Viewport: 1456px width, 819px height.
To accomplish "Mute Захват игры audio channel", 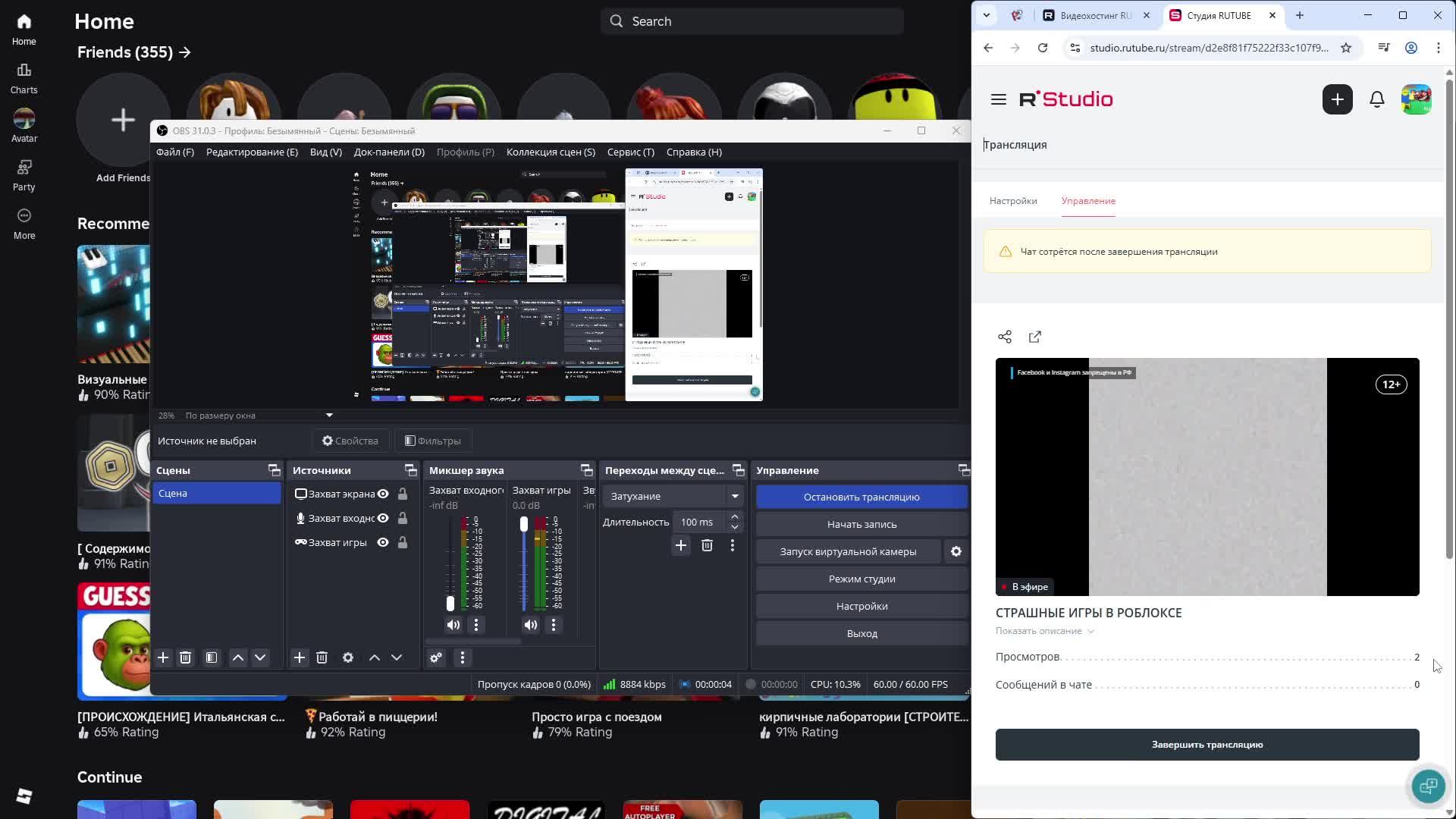I will click(531, 625).
